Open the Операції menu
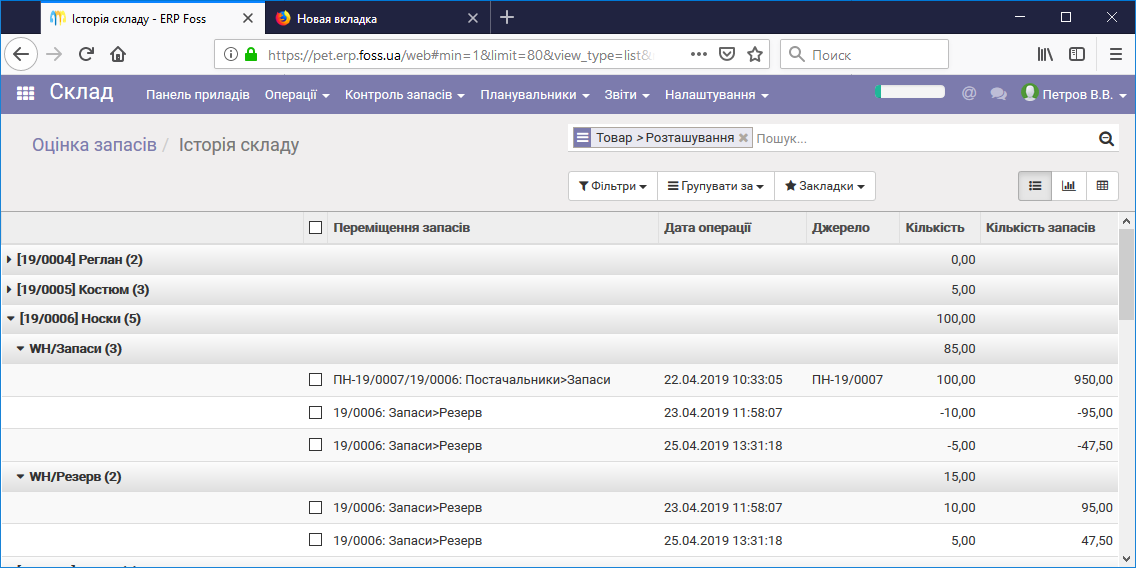 click(297, 95)
